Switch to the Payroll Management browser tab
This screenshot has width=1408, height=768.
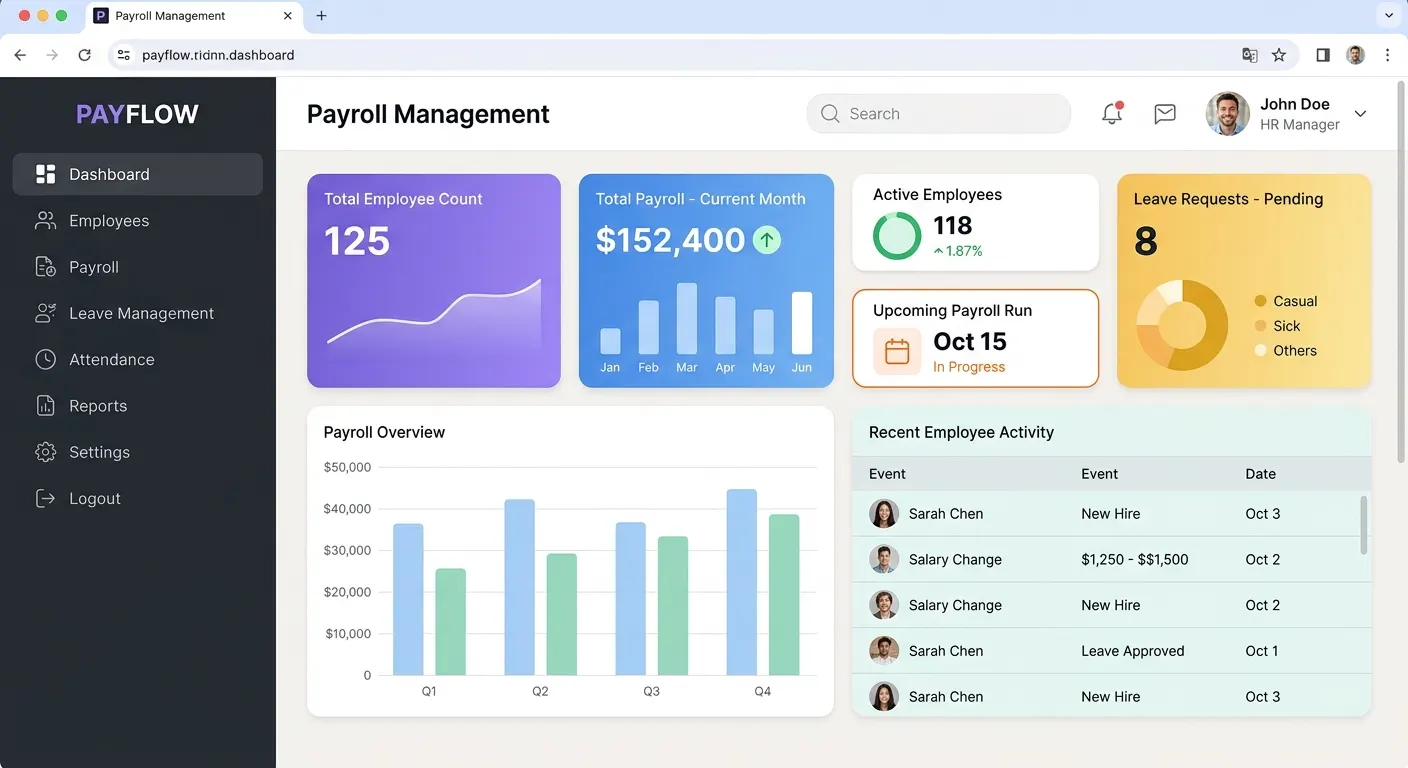pos(193,16)
